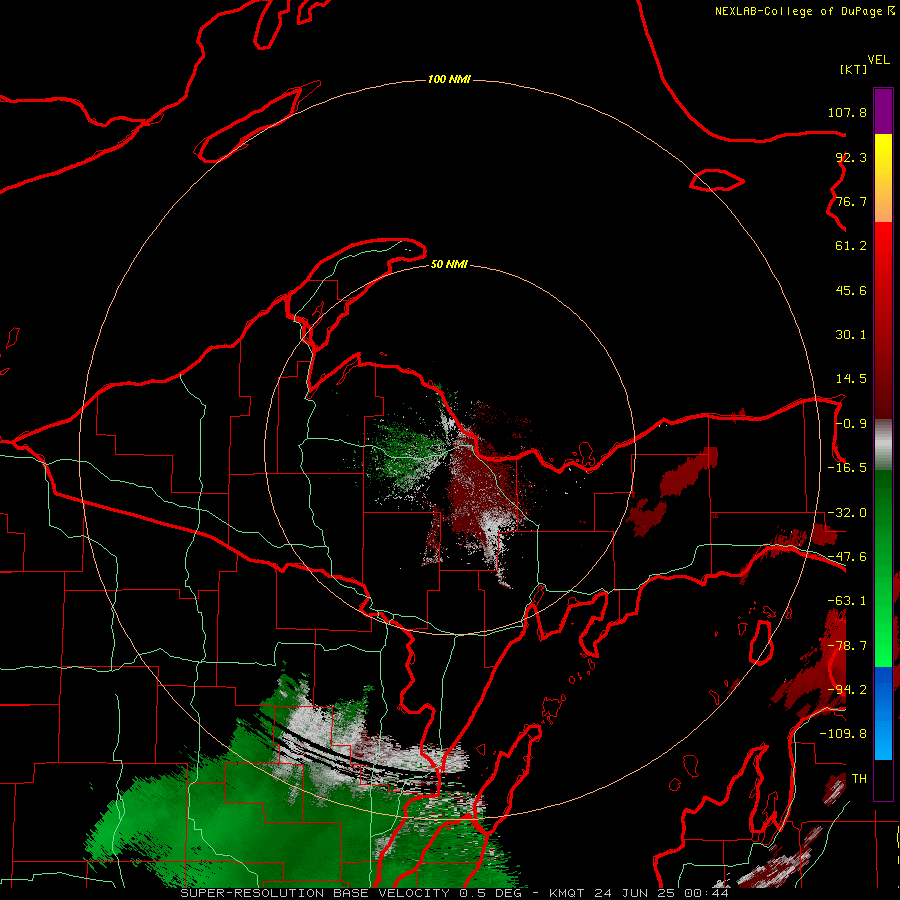Image resolution: width=900 pixels, height=900 pixels.
Task: Click the NEXLAB-College of DuPage credit text
Action: pos(799,11)
